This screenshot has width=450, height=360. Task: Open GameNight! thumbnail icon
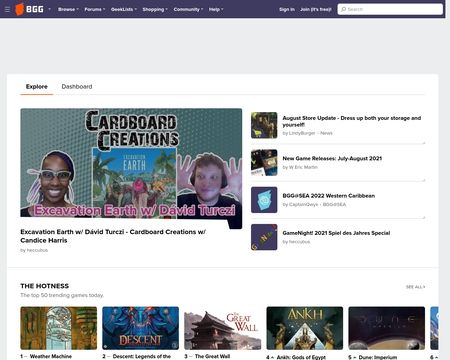pyautogui.click(x=264, y=237)
